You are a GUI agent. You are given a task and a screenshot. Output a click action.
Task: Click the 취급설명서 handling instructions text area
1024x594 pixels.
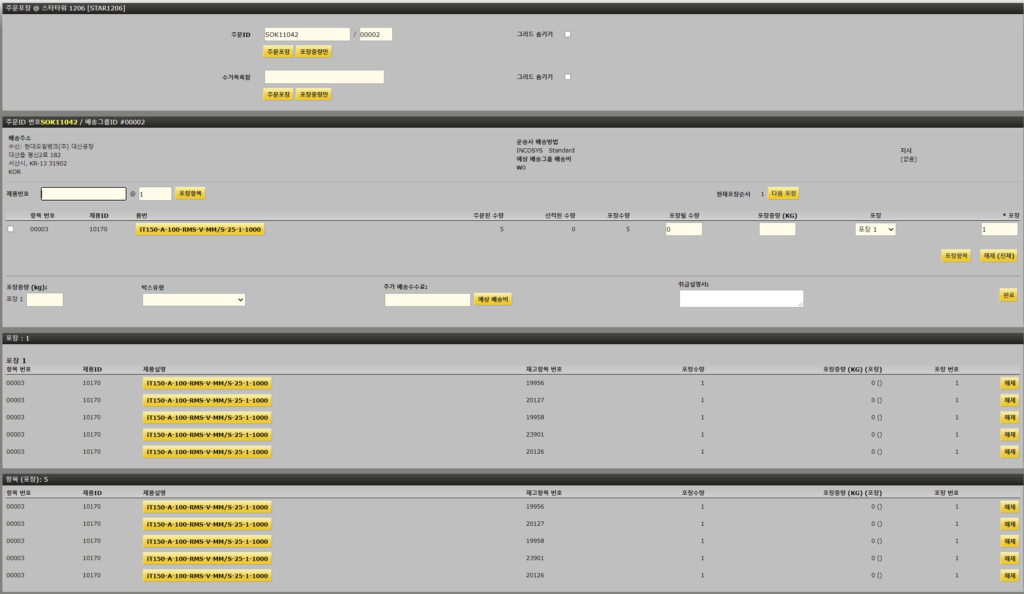[741, 298]
